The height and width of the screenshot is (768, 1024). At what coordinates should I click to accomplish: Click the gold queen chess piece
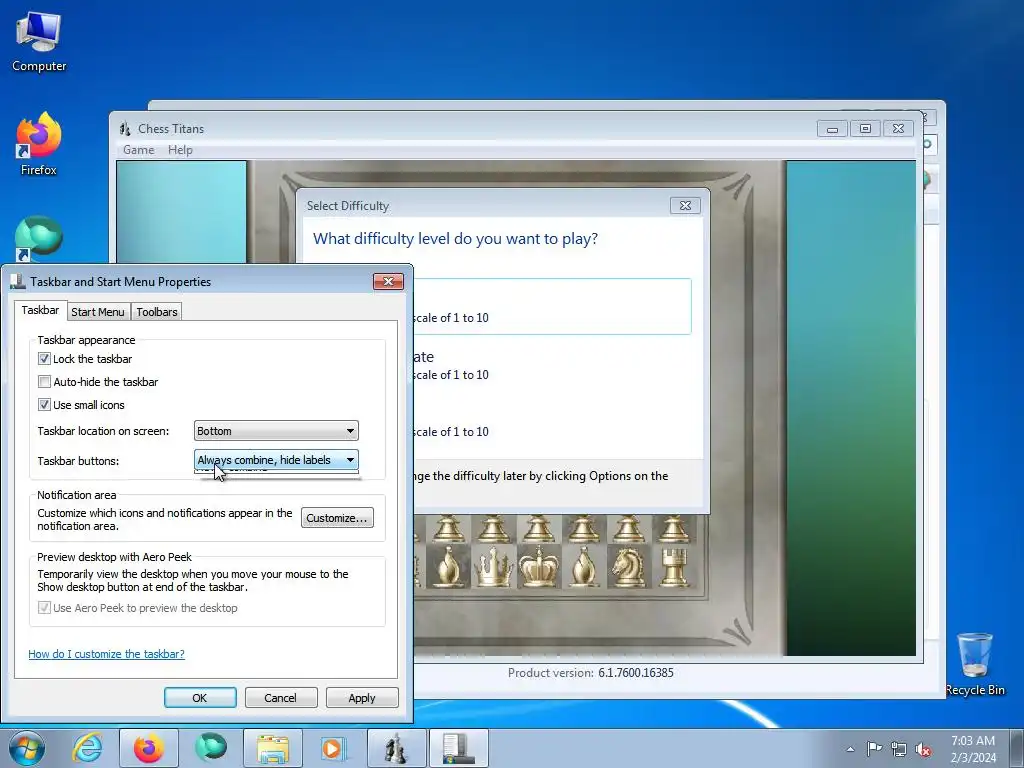click(x=493, y=567)
